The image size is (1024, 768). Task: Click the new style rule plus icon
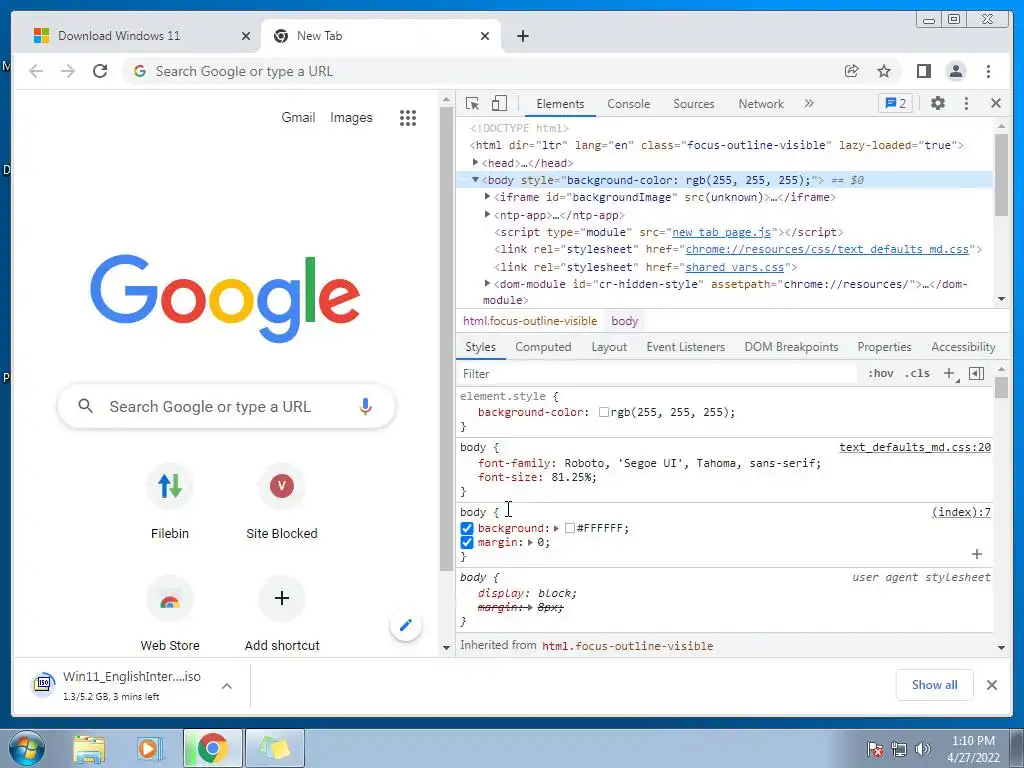click(x=949, y=374)
